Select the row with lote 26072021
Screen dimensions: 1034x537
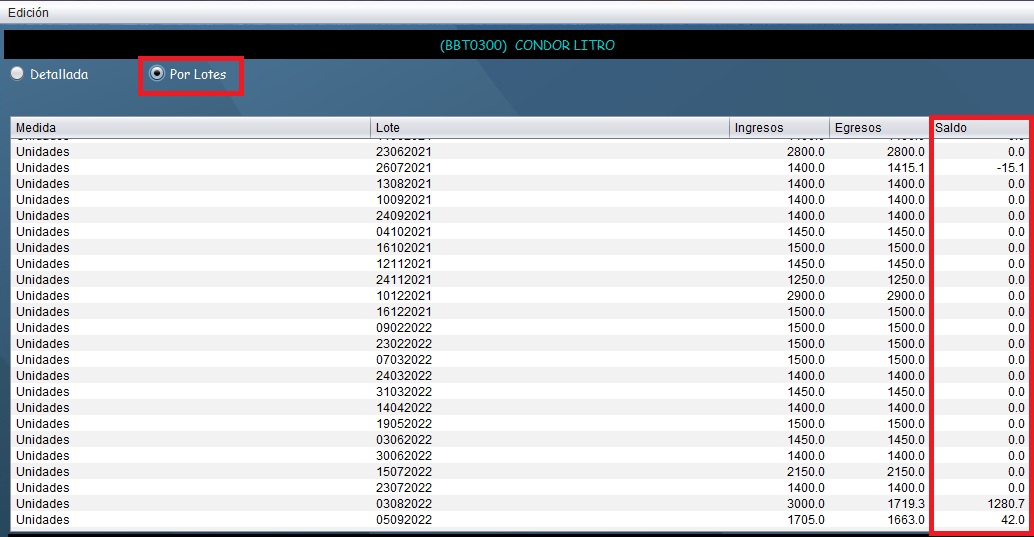[x=403, y=168]
